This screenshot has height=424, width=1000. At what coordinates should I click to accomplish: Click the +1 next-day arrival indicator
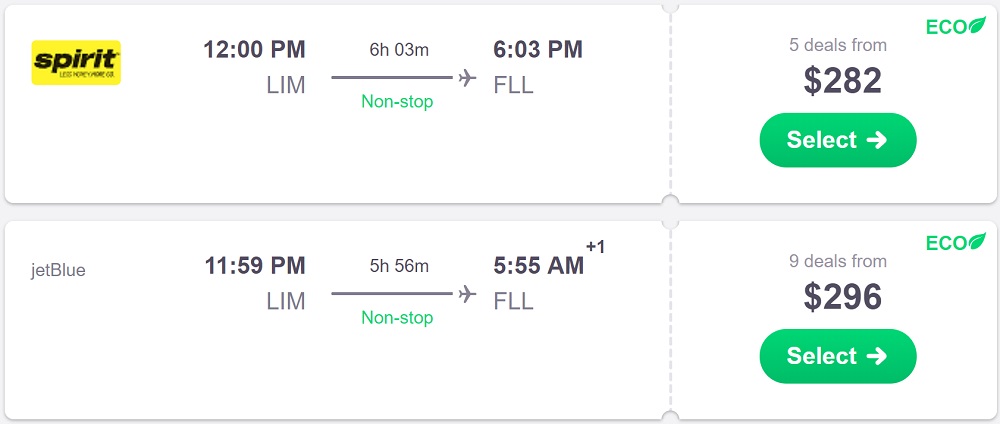click(595, 247)
